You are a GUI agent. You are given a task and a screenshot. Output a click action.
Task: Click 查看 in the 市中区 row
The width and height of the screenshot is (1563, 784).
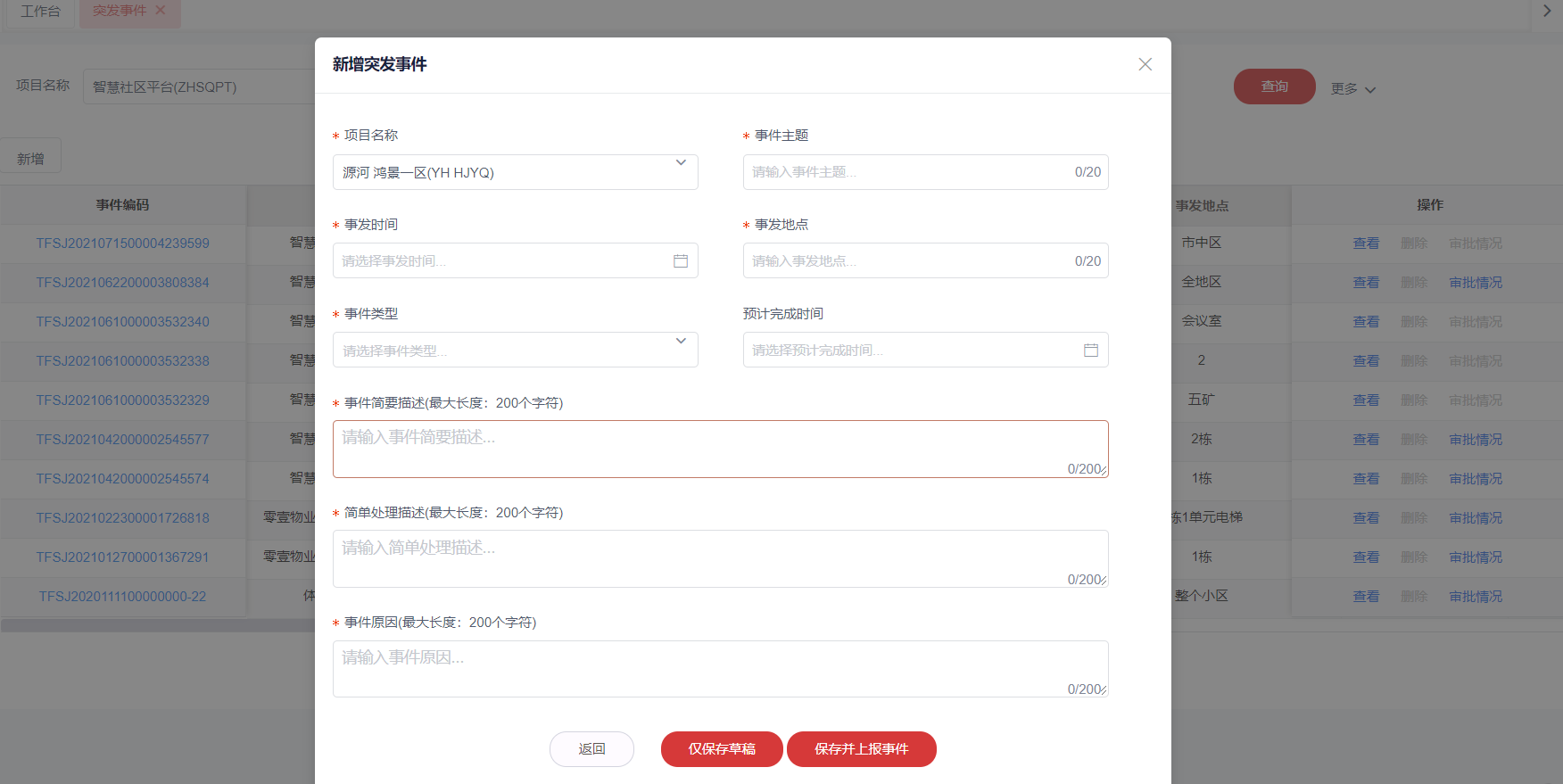click(x=1366, y=243)
